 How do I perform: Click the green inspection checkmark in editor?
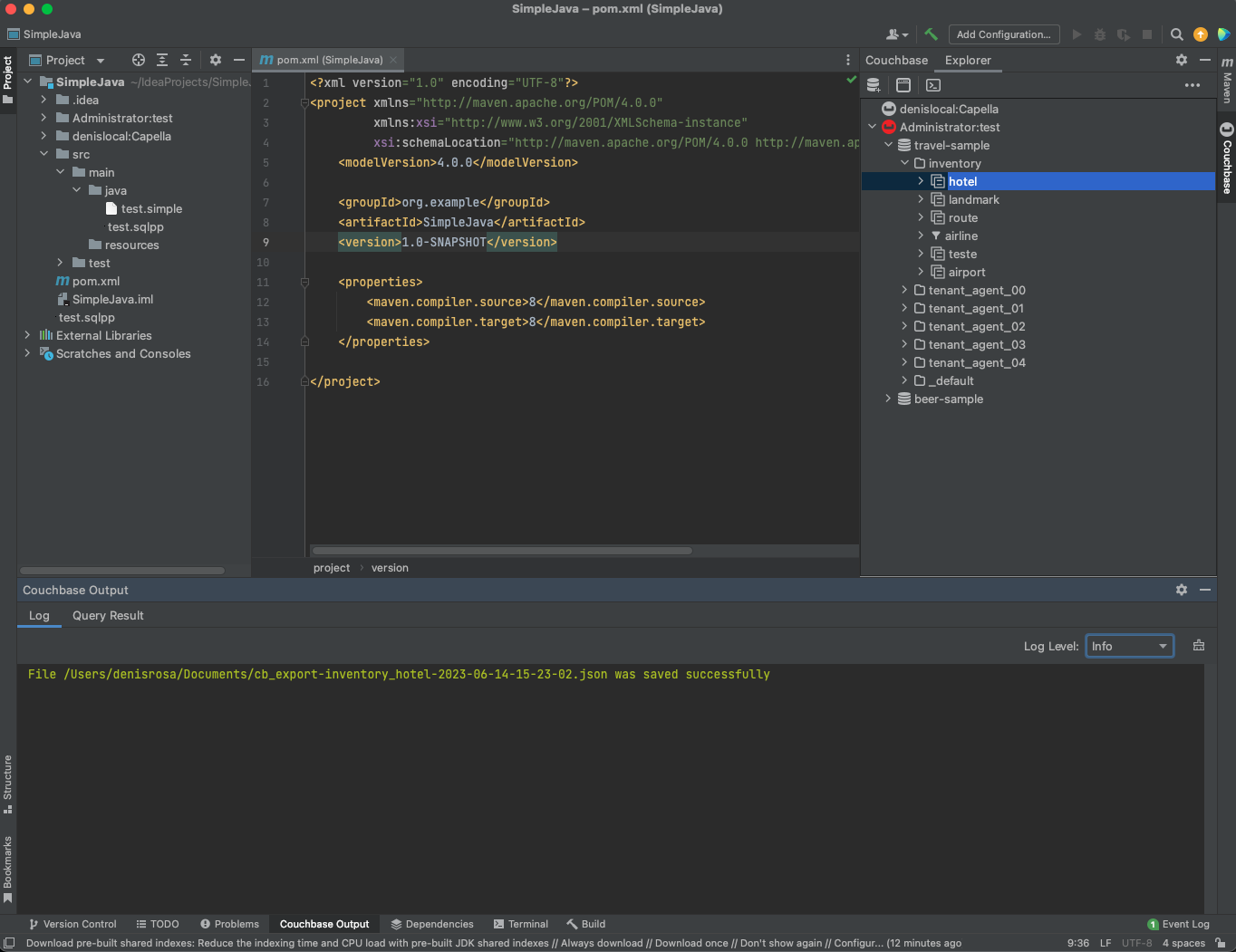pyautogui.click(x=851, y=80)
